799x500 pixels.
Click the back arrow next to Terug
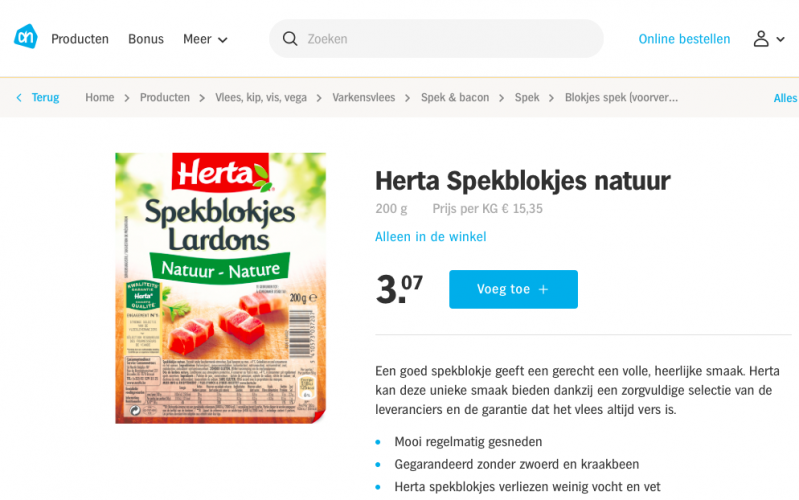pyautogui.click(x=19, y=97)
